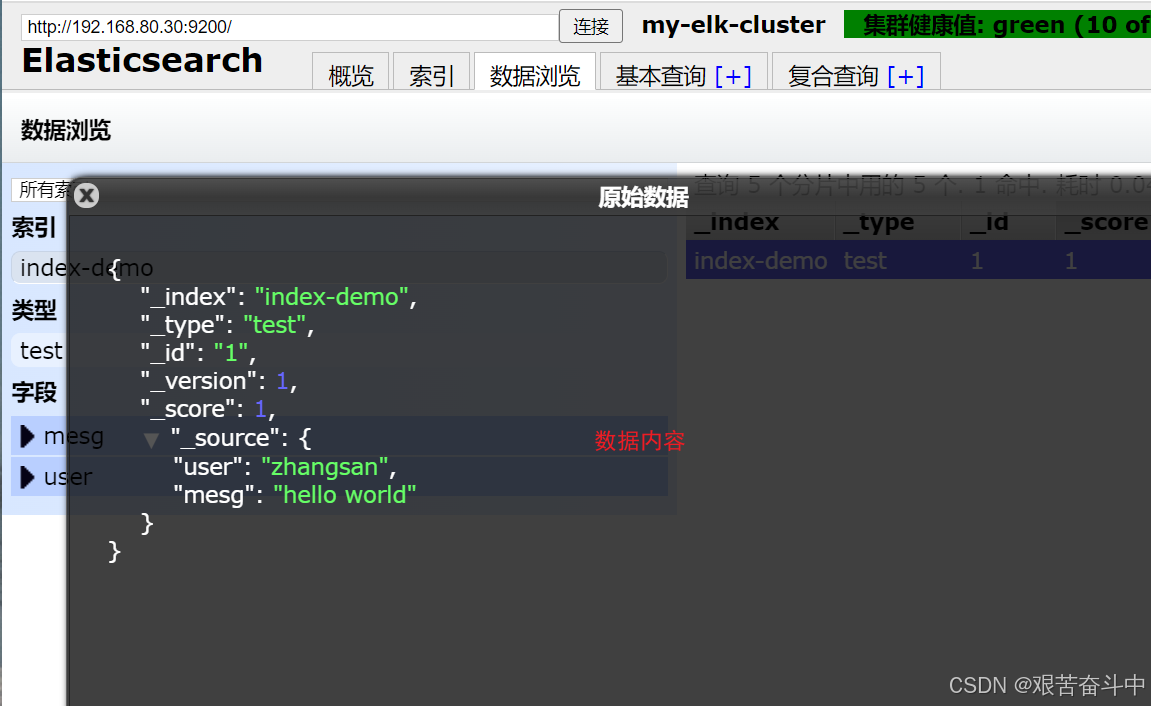Click the "hello world" mesg value
The image size is (1151, 706).
coord(344,495)
